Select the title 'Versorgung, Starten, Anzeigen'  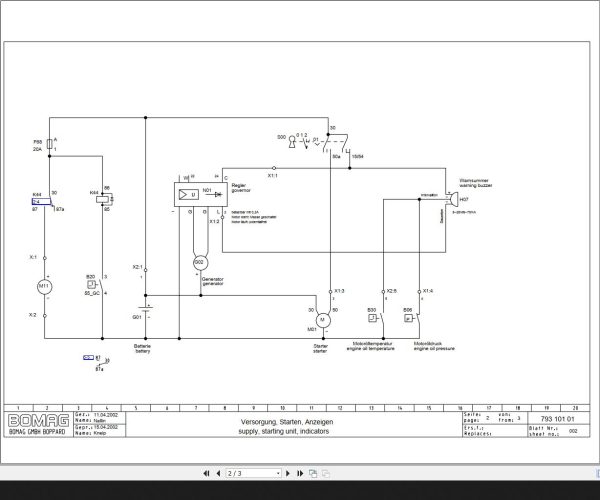point(287,422)
